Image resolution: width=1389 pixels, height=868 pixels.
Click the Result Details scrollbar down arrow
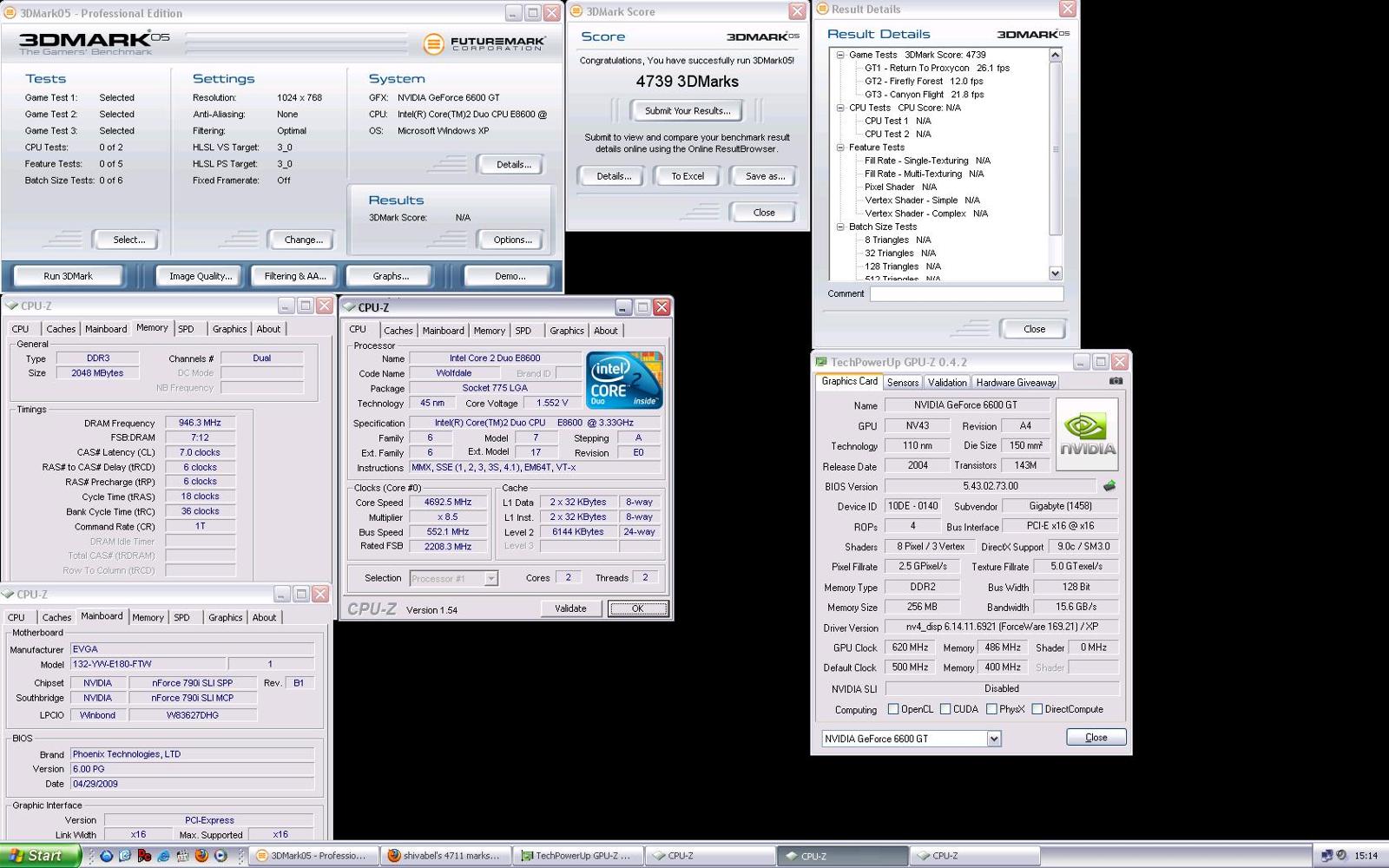coord(1056,273)
